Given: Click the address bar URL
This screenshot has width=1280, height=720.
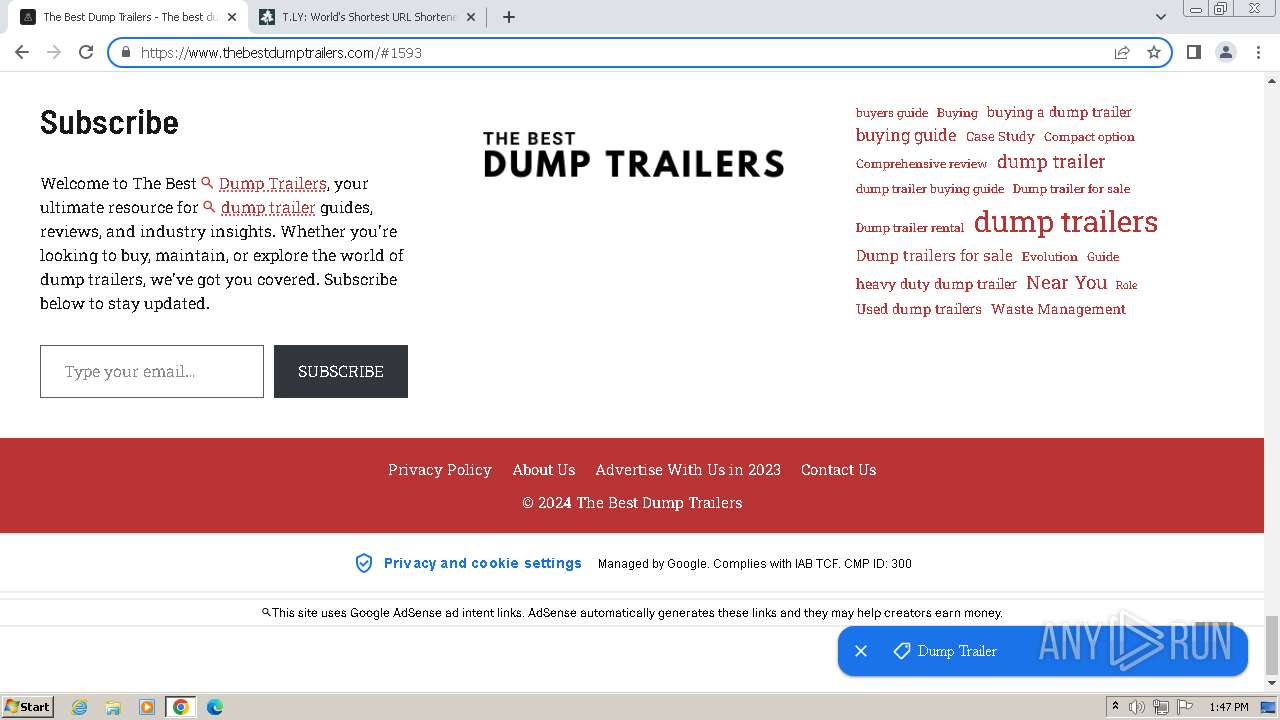Looking at the screenshot, I should [281, 53].
